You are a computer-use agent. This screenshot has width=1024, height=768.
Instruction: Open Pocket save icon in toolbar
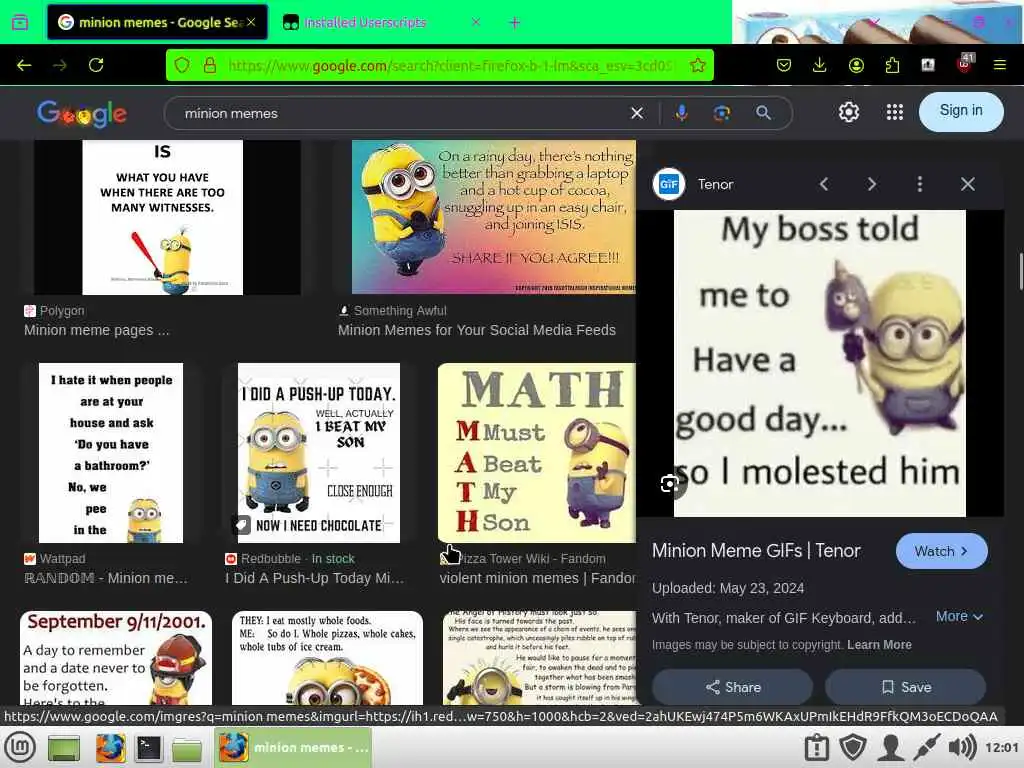(784, 65)
